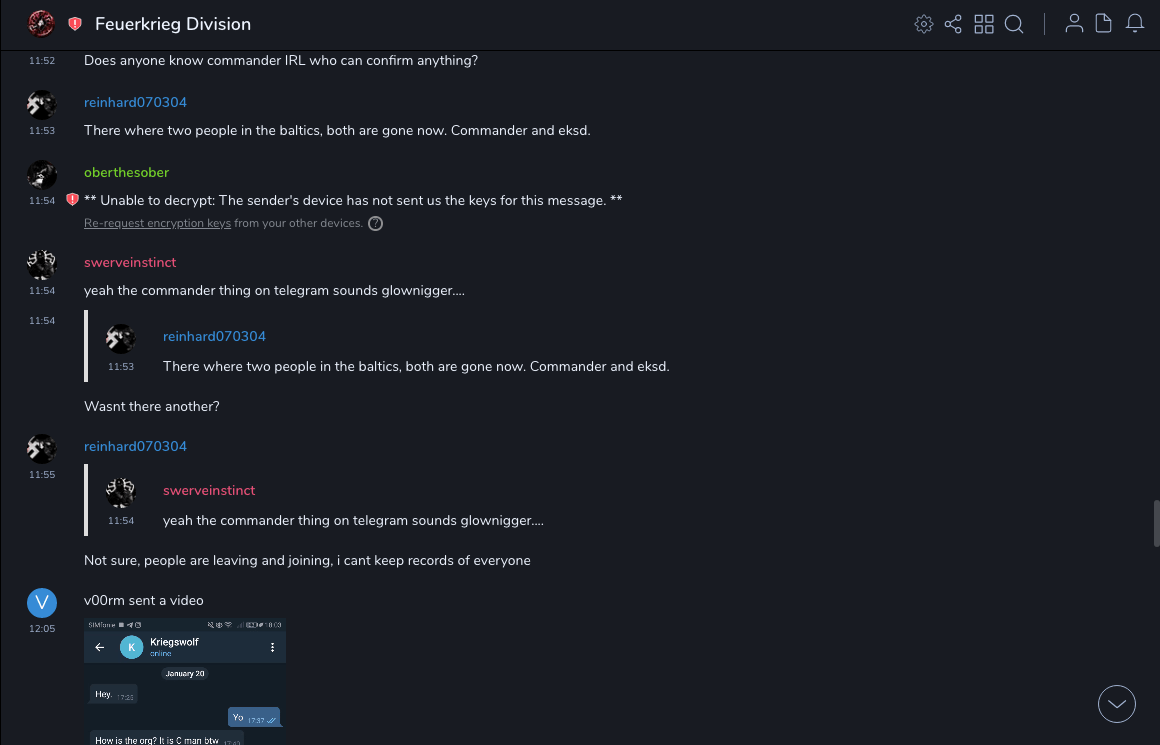Jump to bottom with the chevron button
1160x745 pixels.
point(1117,704)
